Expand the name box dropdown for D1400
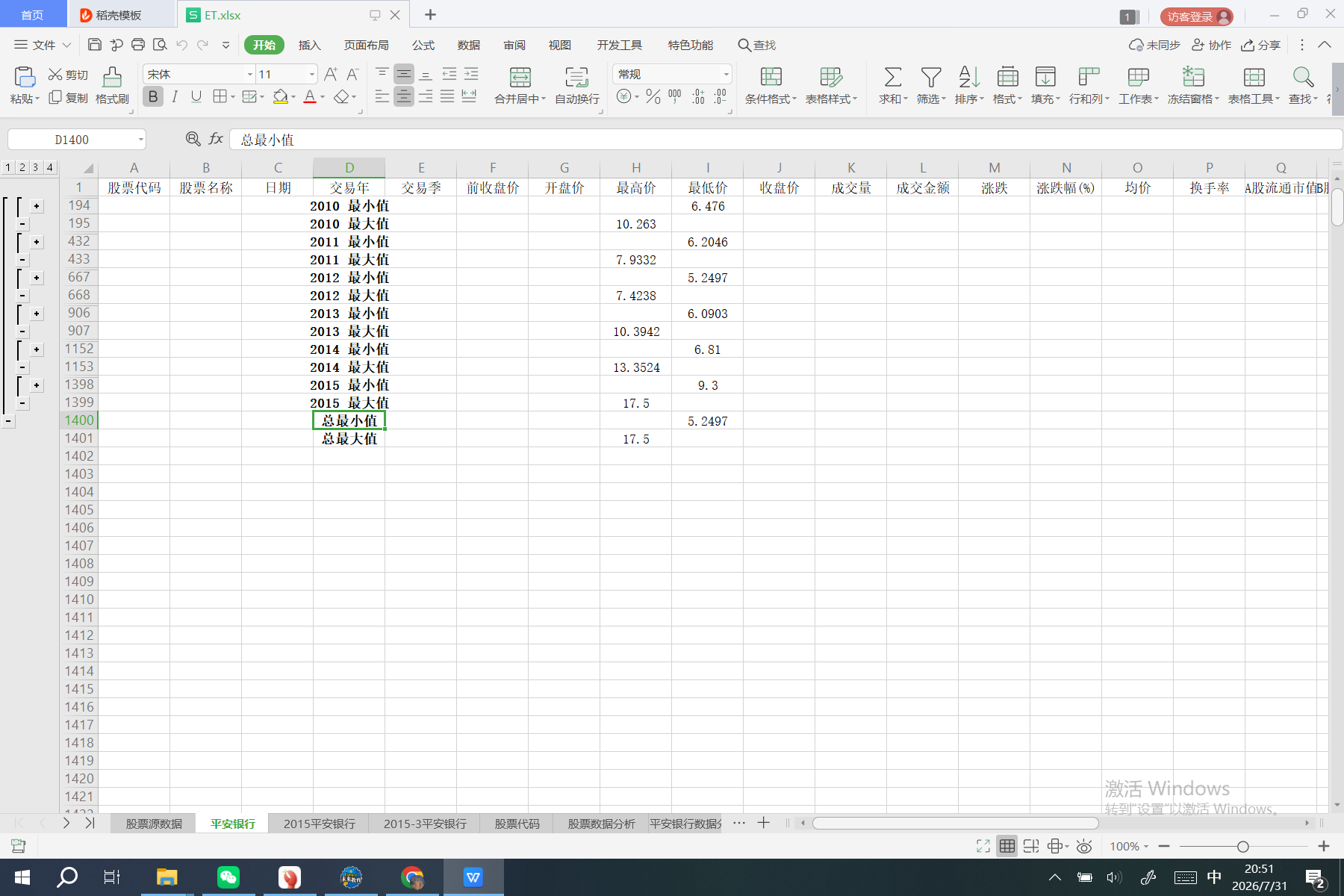The width and height of the screenshot is (1344, 896). pyautogui.click(x=140, y=140)
